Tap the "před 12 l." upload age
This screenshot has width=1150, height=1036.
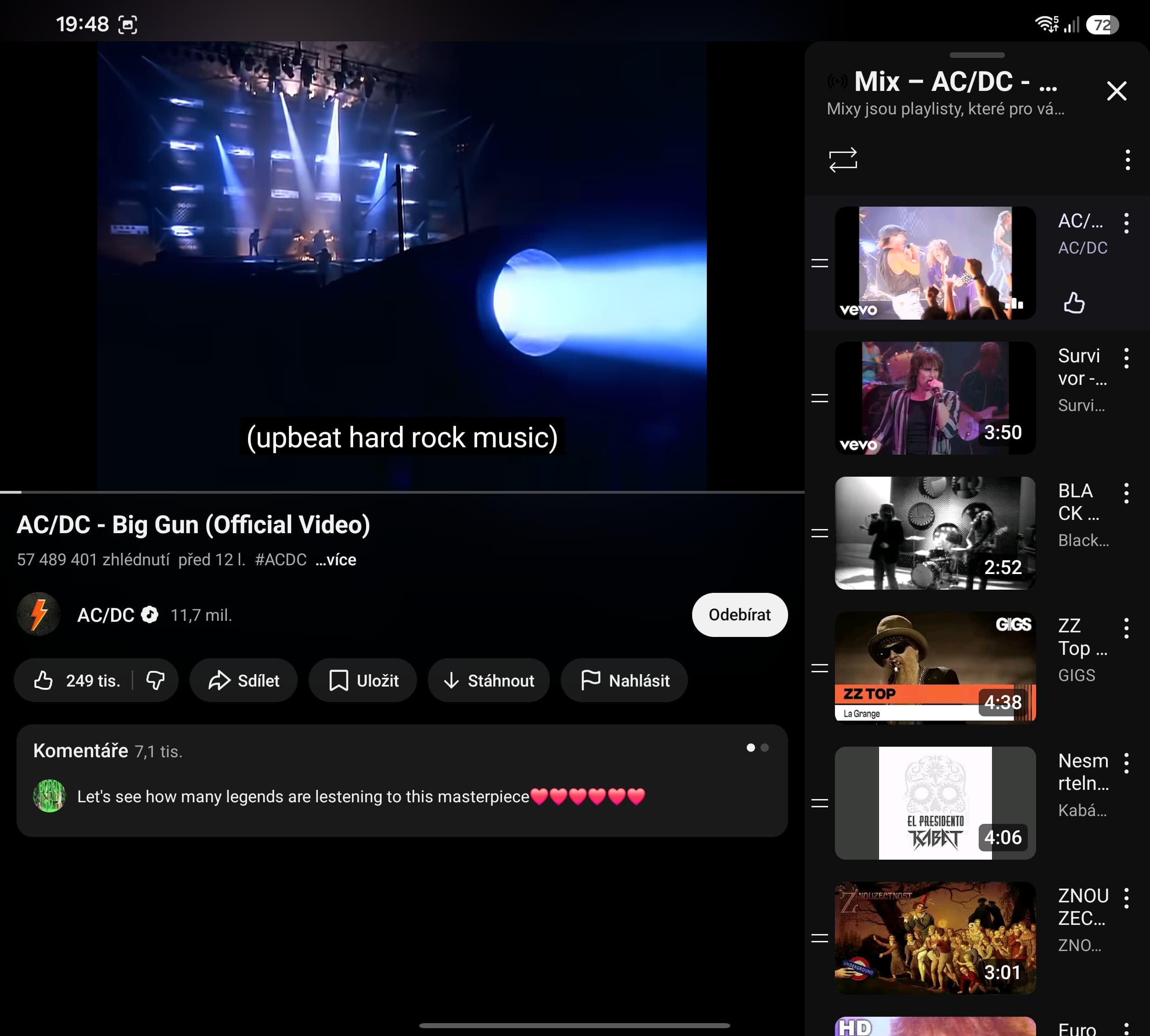point(212,560)
